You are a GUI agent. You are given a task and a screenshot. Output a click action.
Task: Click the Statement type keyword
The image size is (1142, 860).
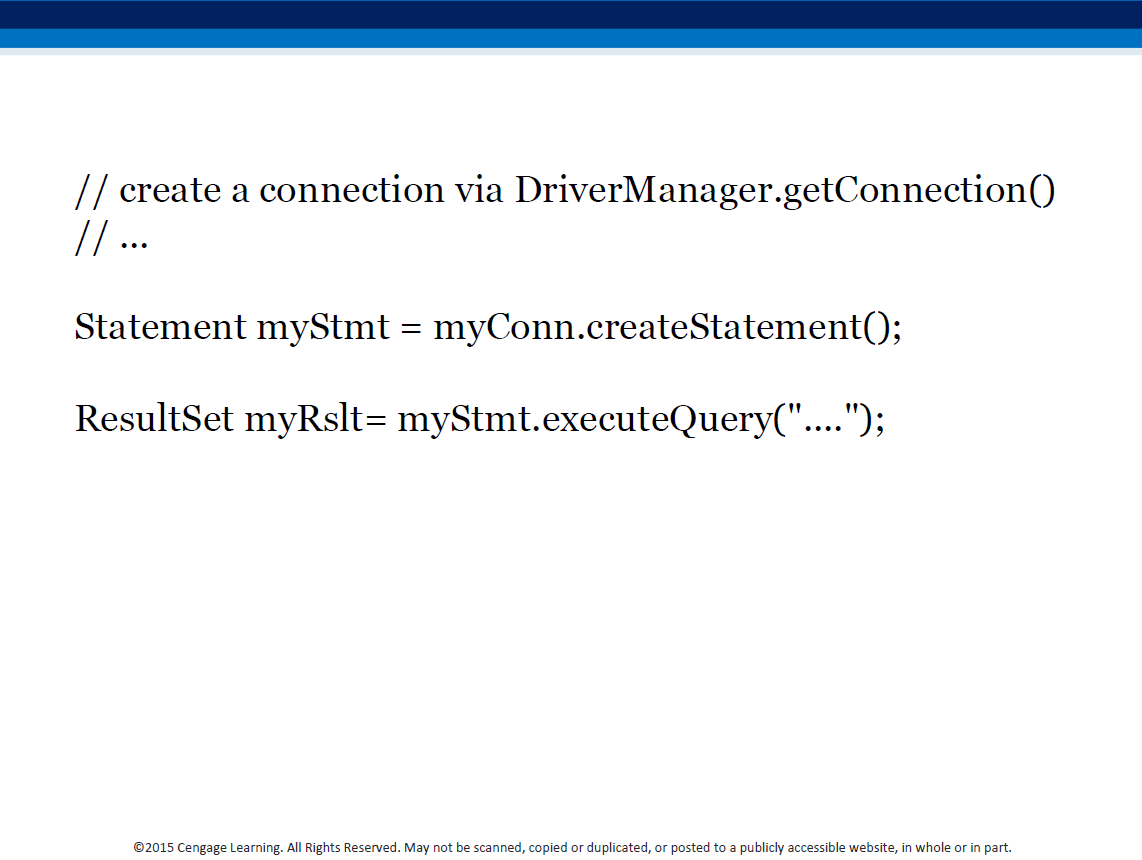160,326
